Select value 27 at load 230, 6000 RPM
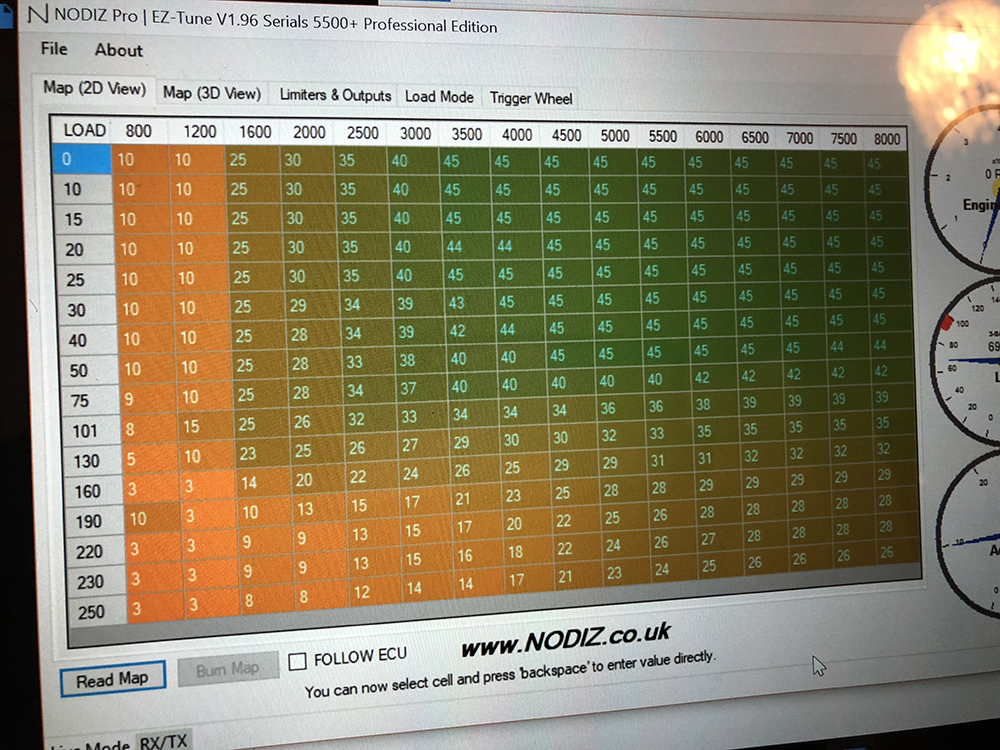Viewport: 1000px width, 750px height. (x=719, y=540)
